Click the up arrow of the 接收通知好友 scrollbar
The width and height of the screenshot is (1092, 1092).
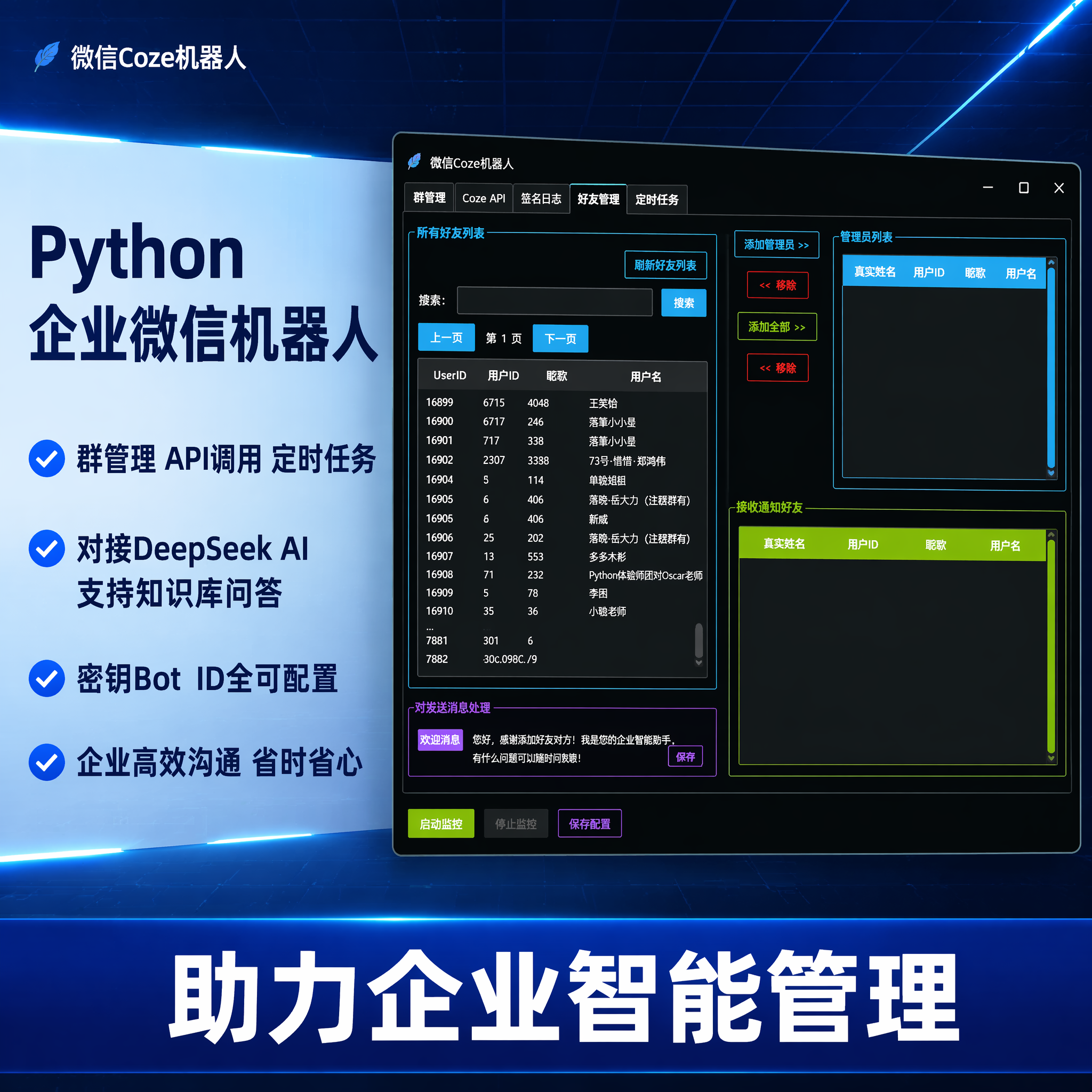(x=1051, y=535)
